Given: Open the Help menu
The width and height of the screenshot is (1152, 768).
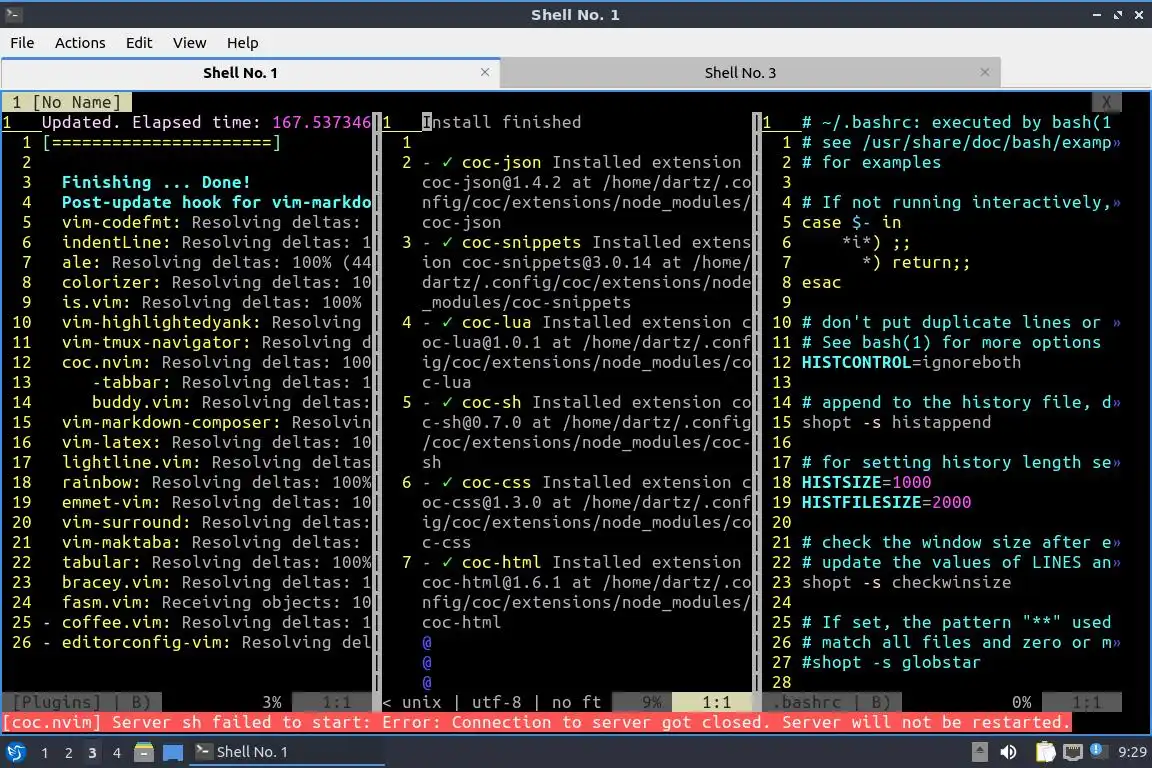Looking at the screenshot, I should (242, 43).
